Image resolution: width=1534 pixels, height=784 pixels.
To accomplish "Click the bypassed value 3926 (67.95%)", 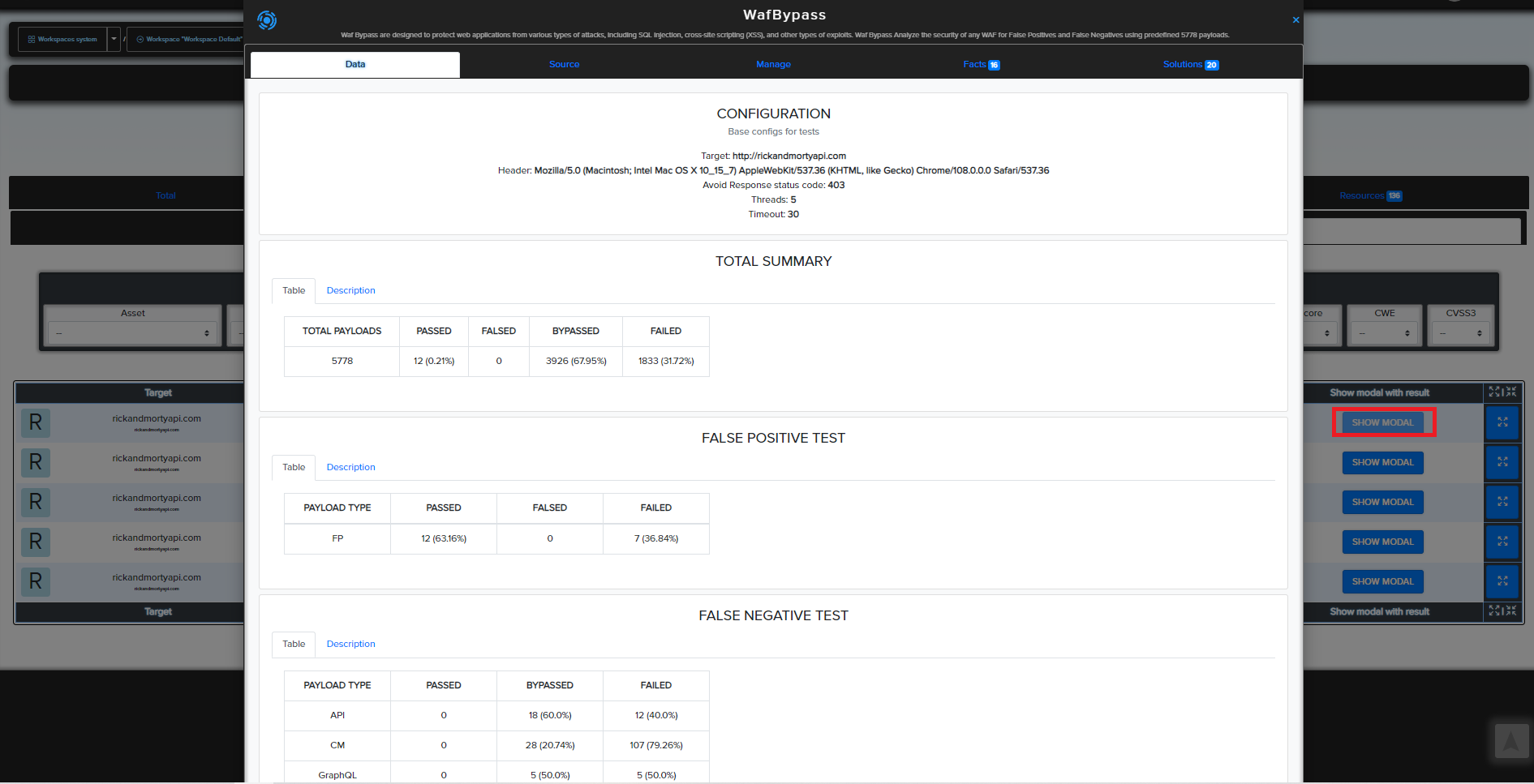I will [576, 361].
